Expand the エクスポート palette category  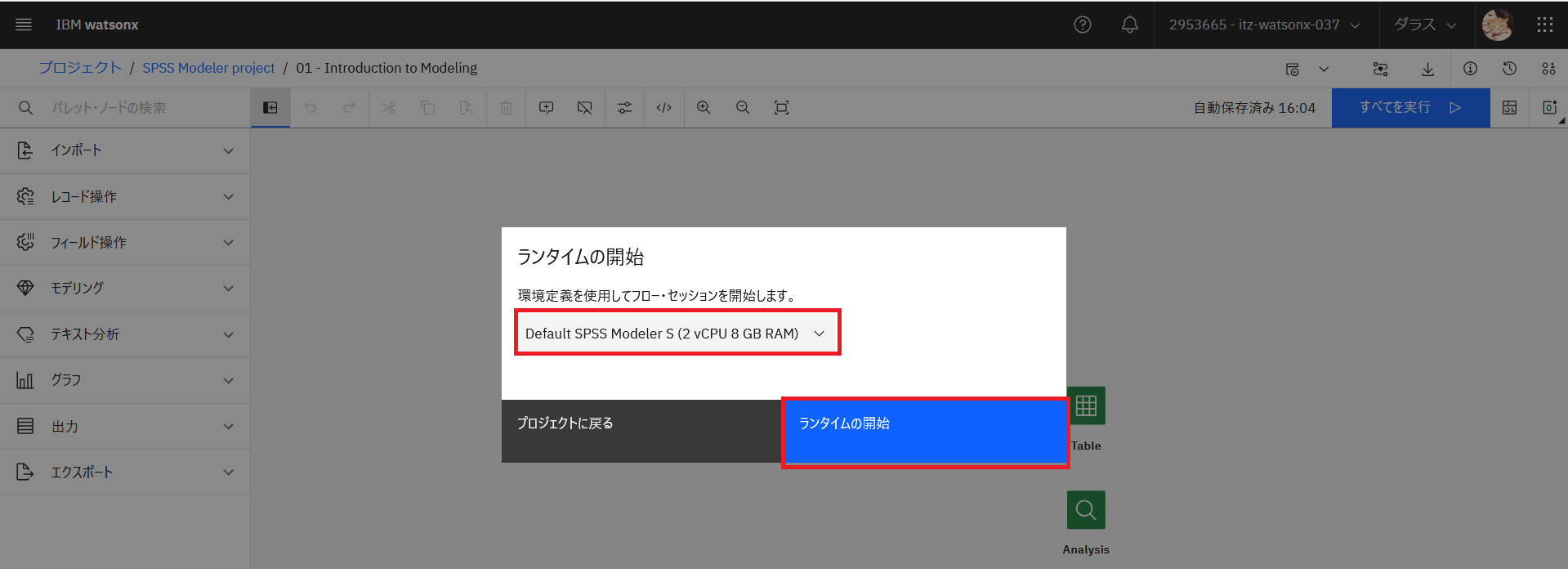(125, 472)
